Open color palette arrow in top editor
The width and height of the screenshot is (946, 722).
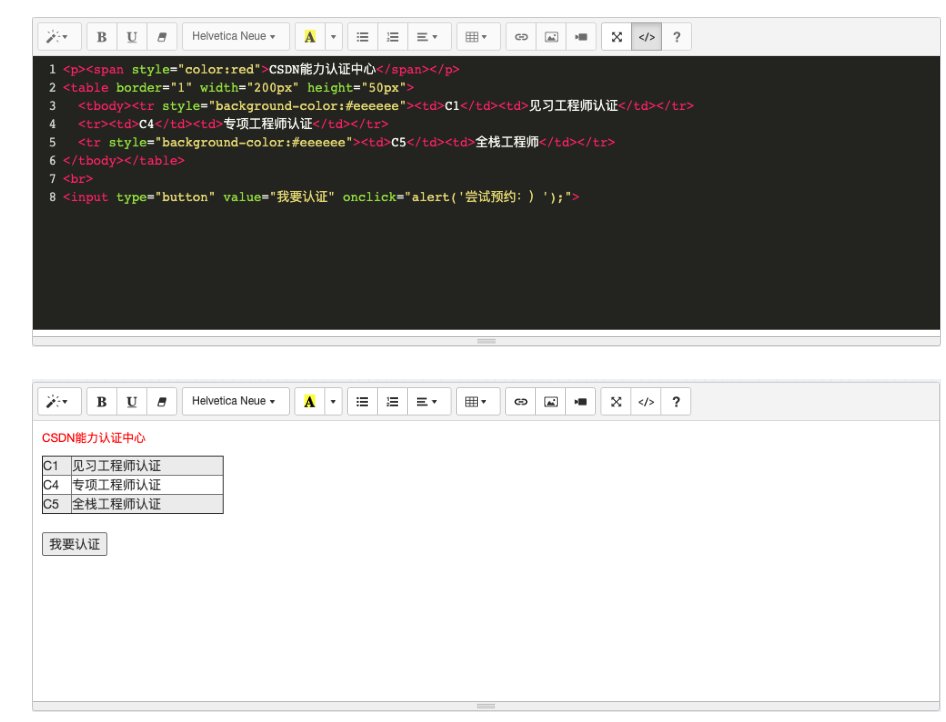click(334, 37)
